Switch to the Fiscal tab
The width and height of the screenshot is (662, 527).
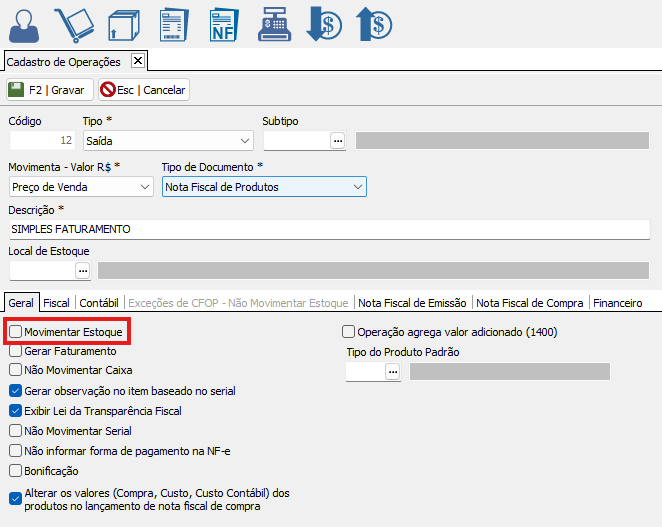56,302
